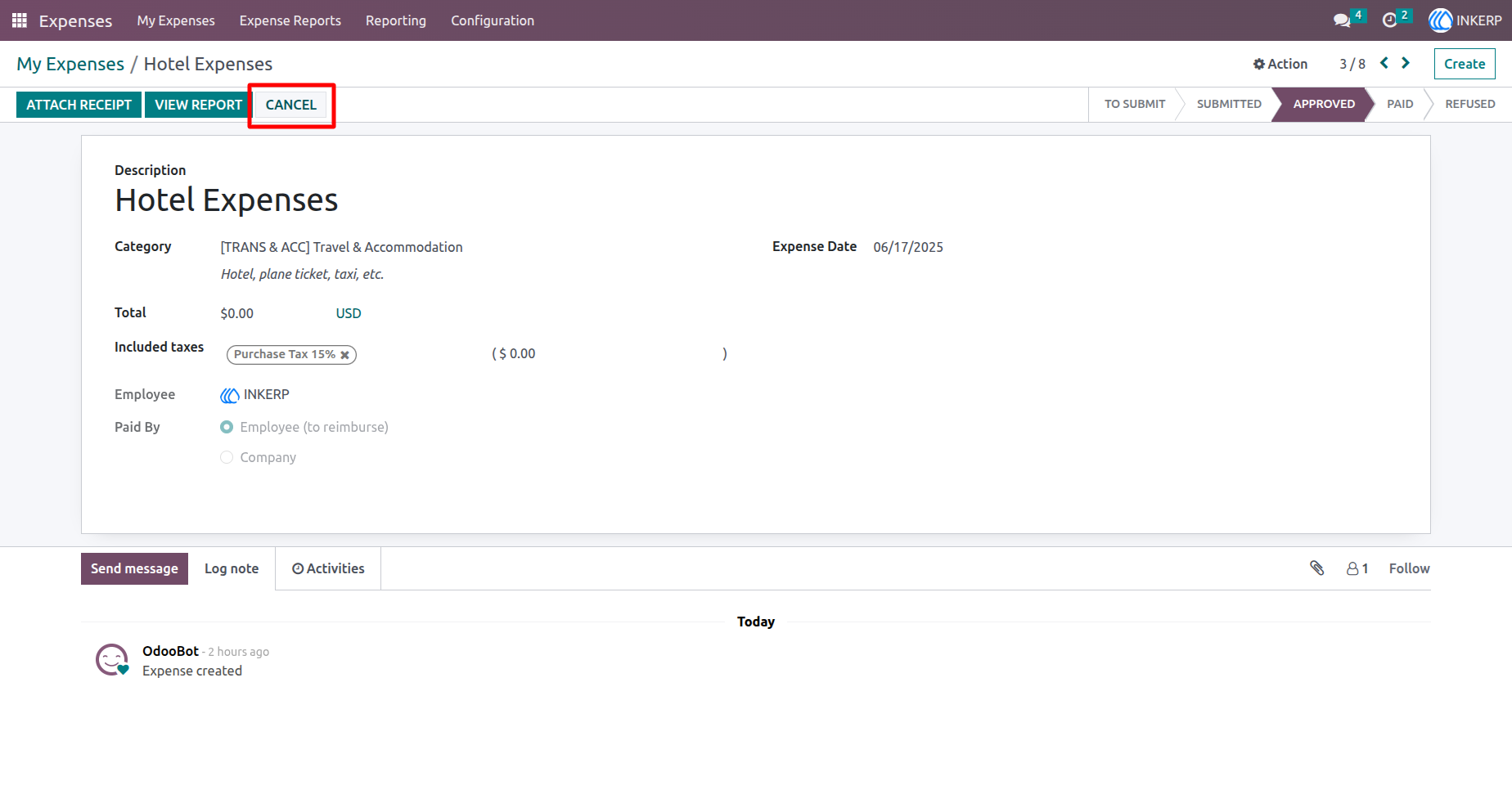Click the Cancel button
The width and height of the screenshot is (1512, 790).
point(290,105)
